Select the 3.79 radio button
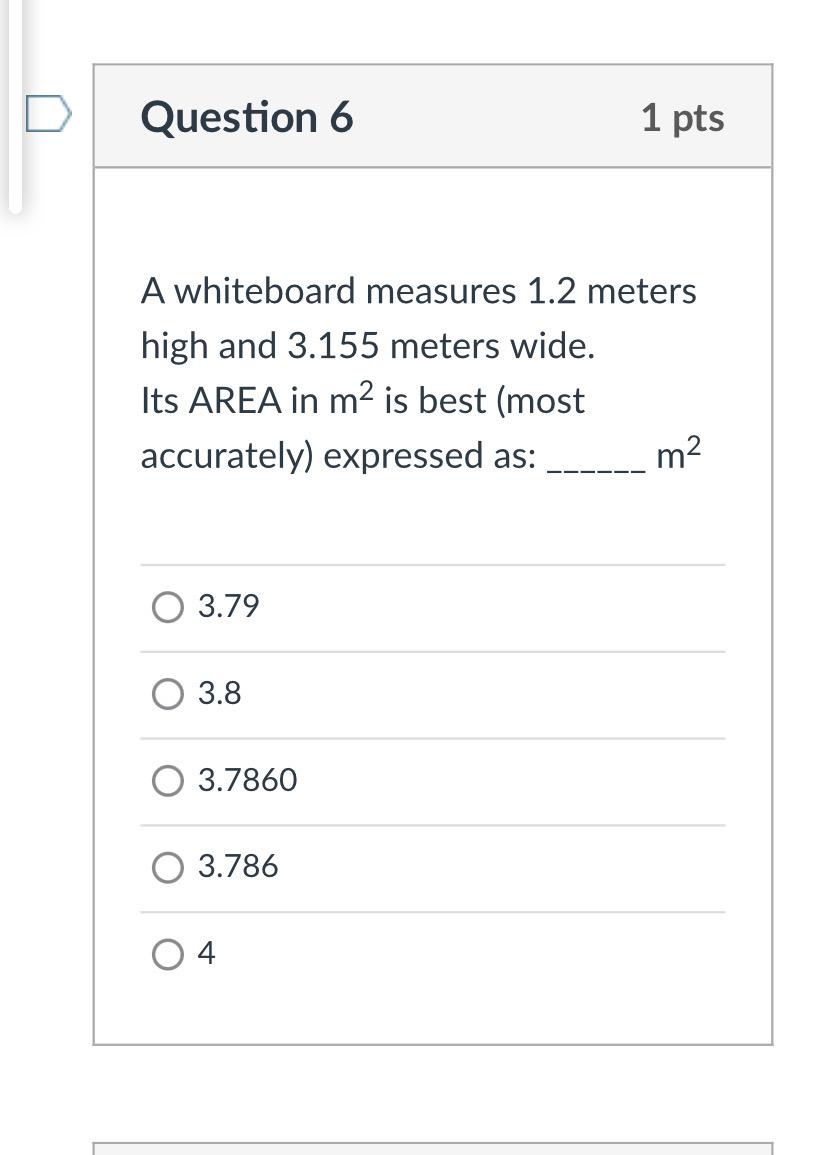828x1155 pixels. [168, 608]
